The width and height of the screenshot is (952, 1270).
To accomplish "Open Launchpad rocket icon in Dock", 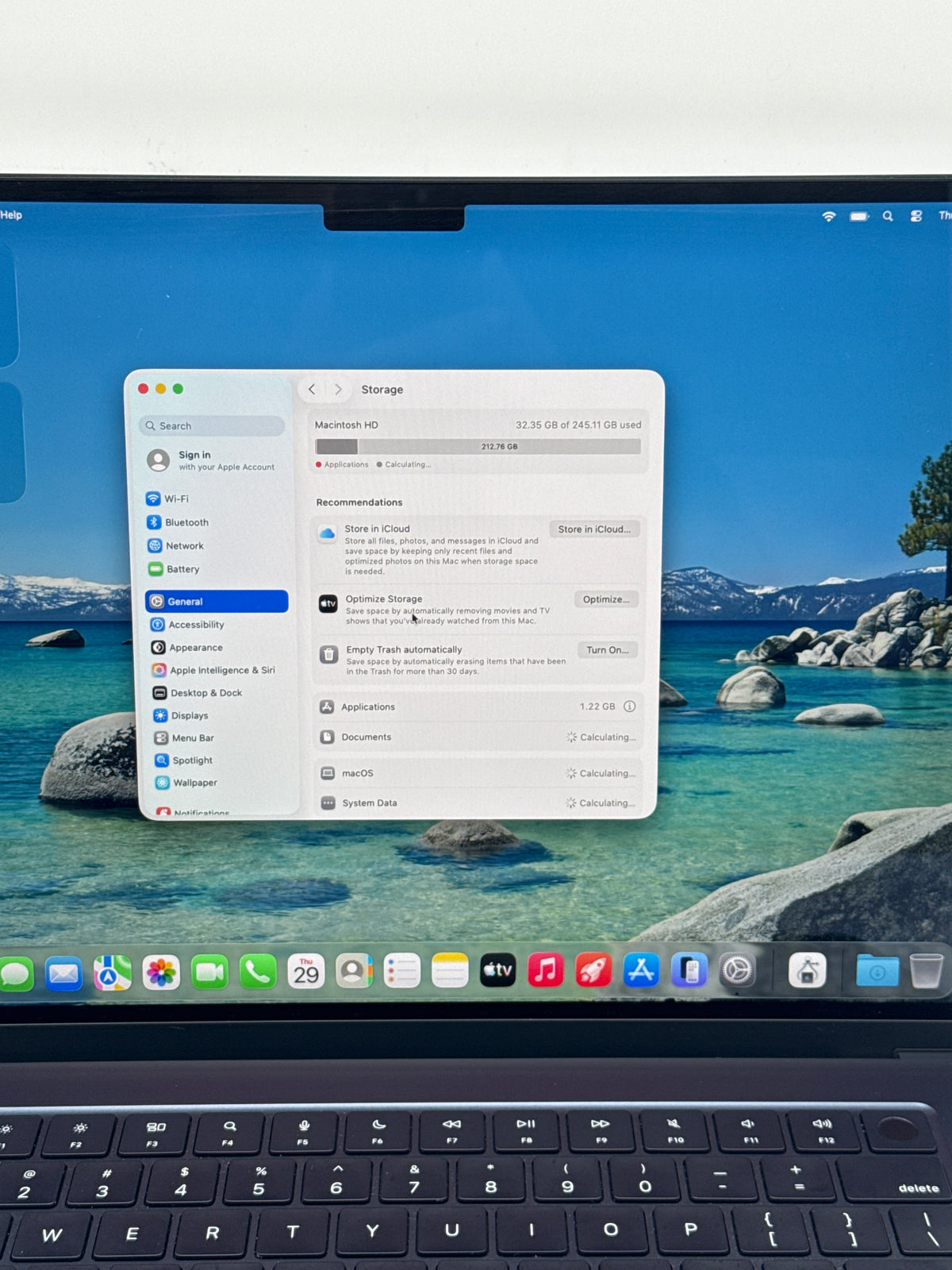I will tap(593, 970).
